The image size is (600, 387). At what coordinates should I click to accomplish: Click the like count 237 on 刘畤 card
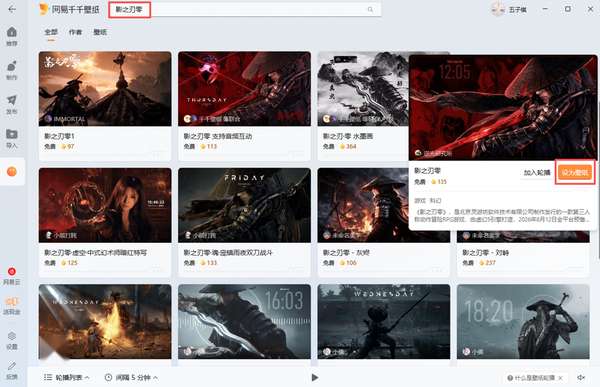pyautogui.click(x=488, y=263)
